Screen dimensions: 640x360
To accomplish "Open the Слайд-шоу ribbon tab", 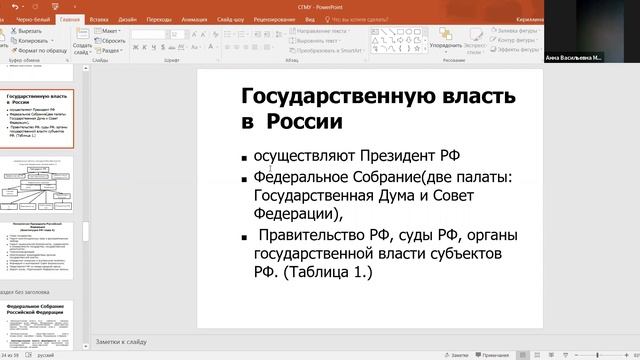I will point(230,19).
